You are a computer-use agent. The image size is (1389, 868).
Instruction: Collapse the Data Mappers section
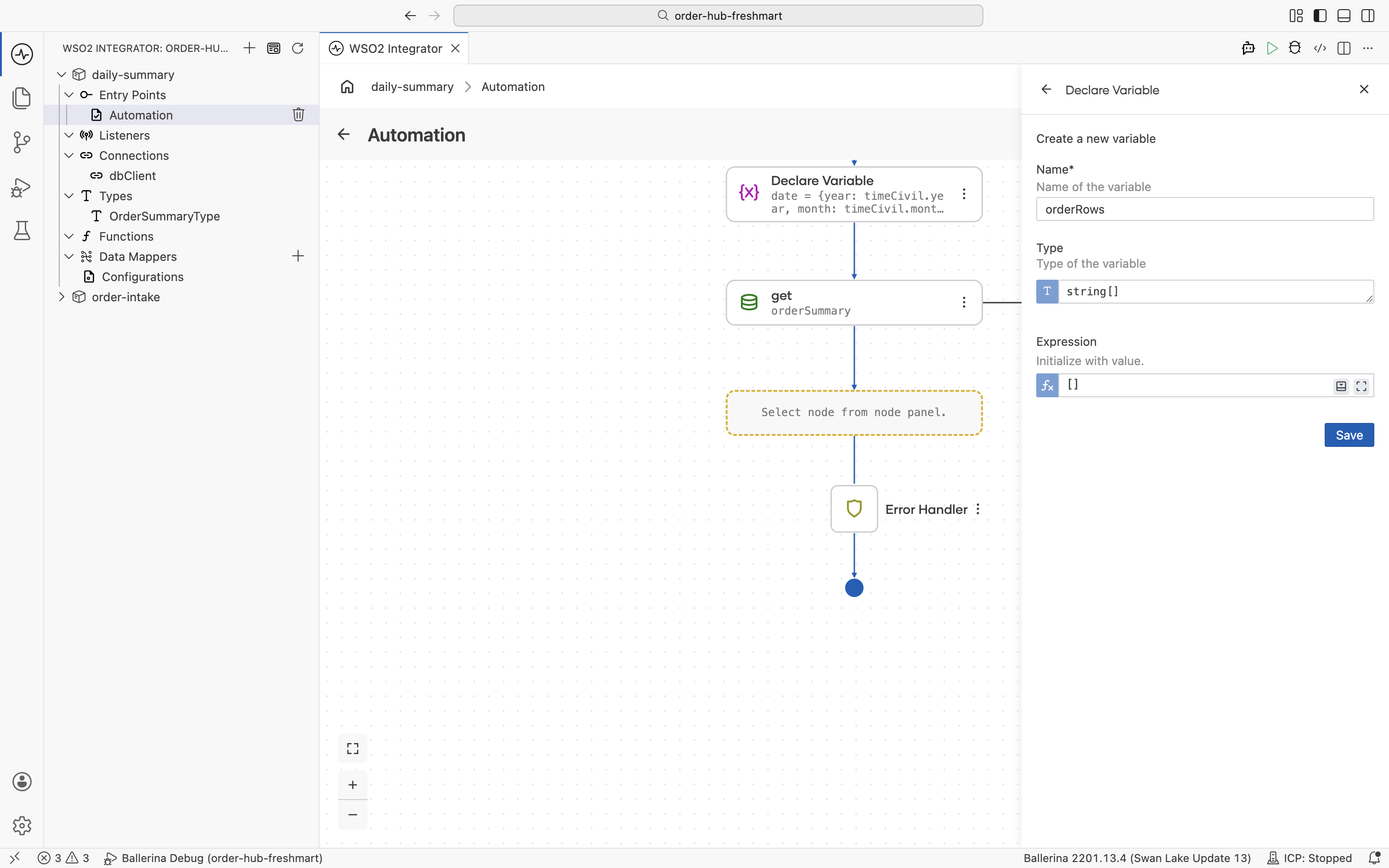click(69, 257)
